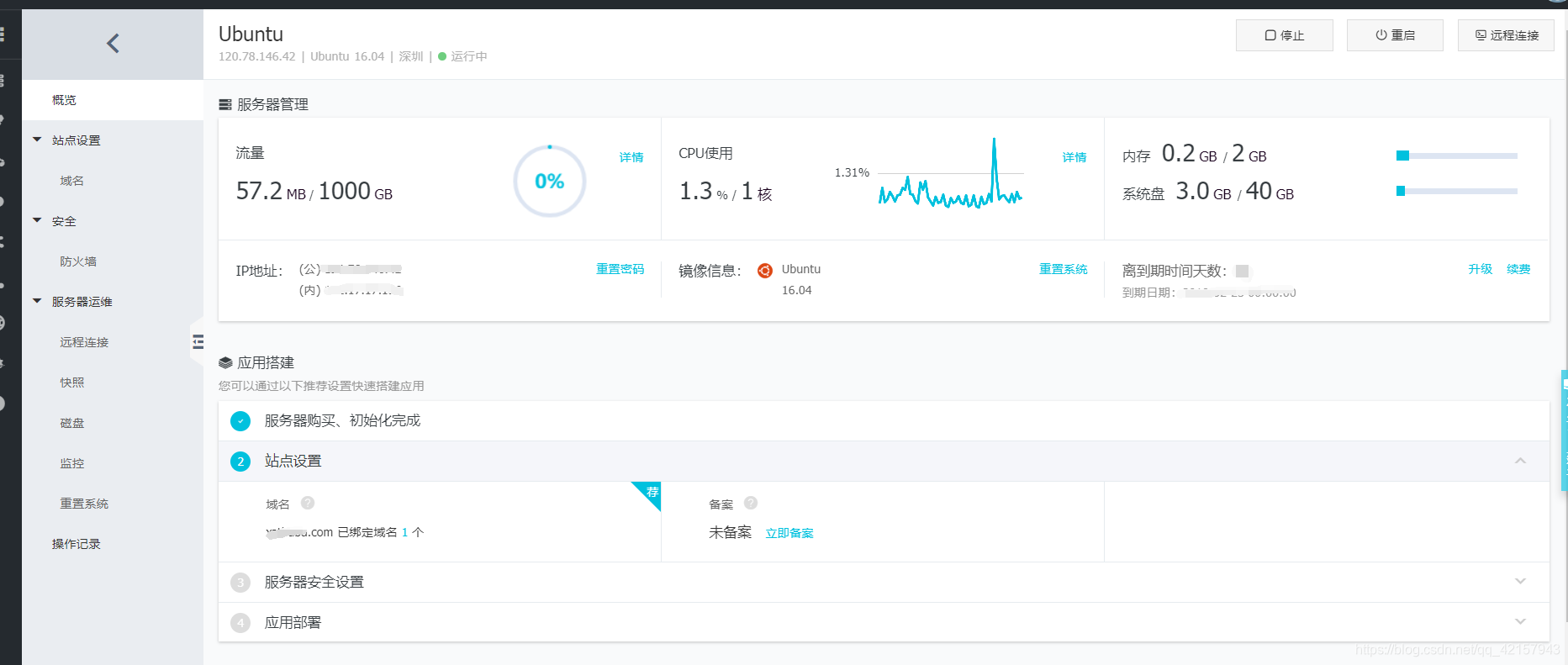Click the step 3 number badge
This screenshot has height=665, width=1568.
[x=240, y=583]
